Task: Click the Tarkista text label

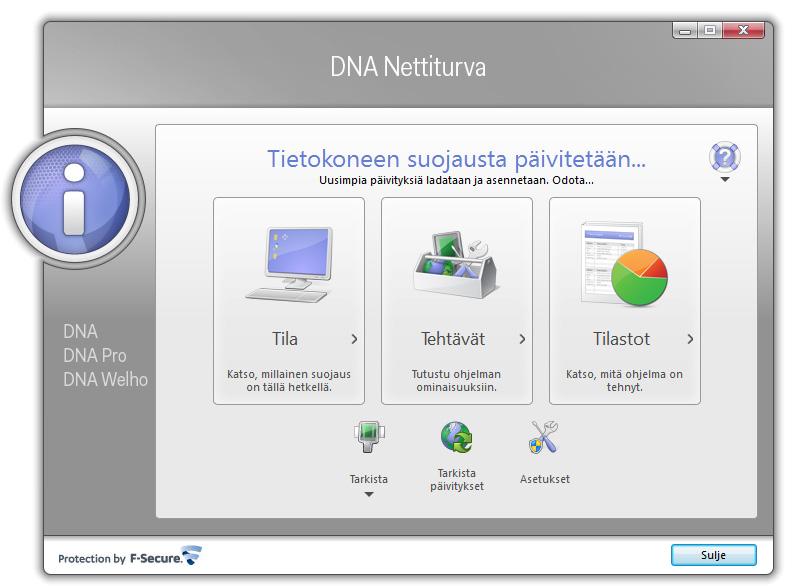Action: point(369,479)
